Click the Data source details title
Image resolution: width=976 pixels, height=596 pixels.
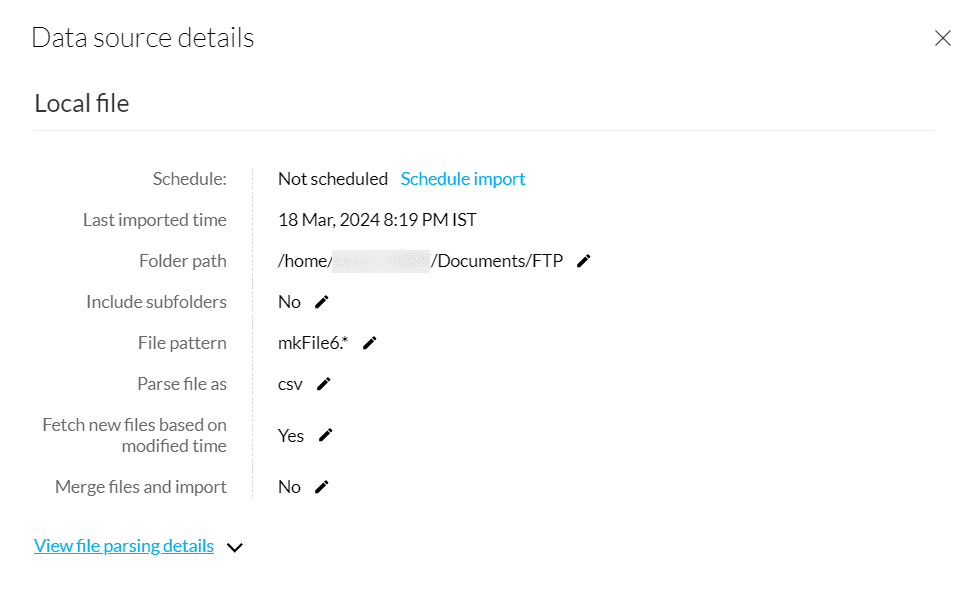tap(143, 38)
